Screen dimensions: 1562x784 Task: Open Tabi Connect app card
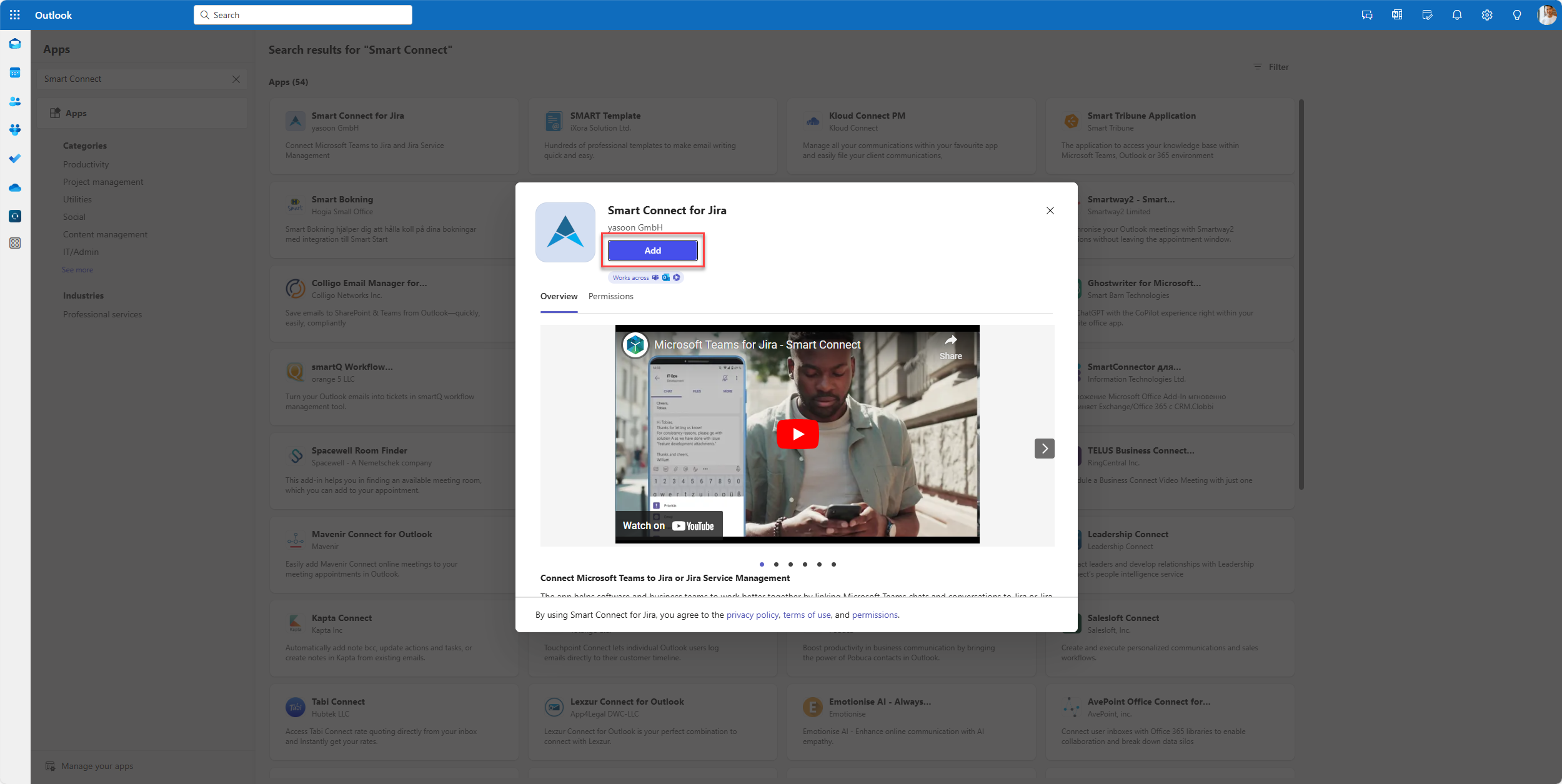click(x=394, y=722)
